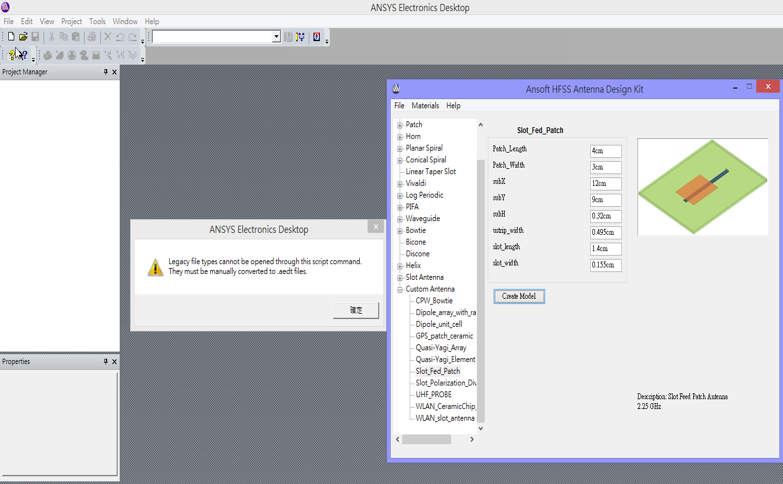Pin the Properties panel
The height and width of the screenshot is (484, 783).
105,361
